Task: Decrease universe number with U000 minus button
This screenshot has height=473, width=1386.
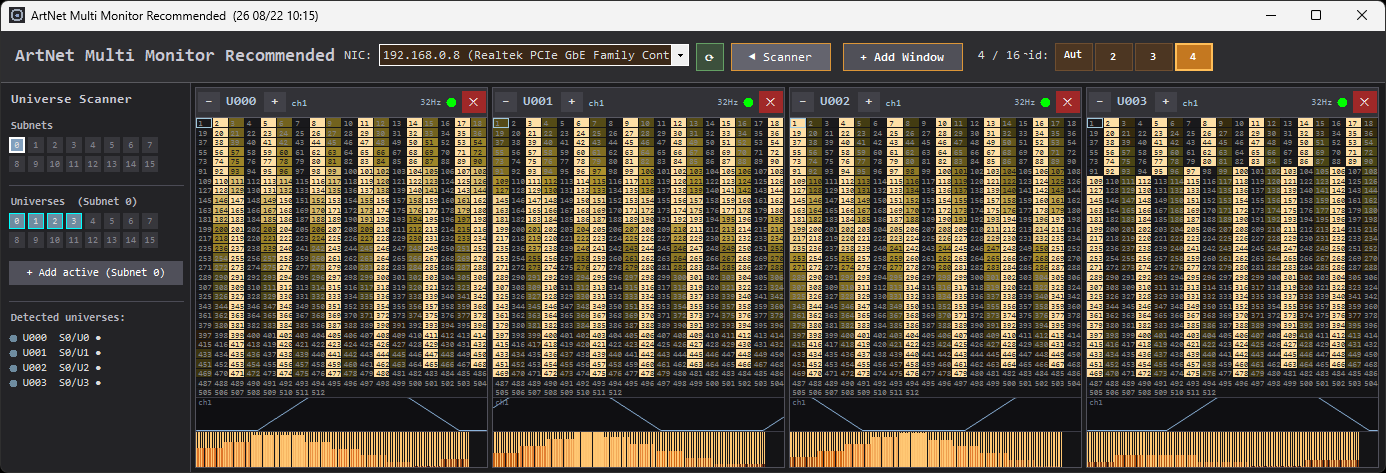Action: pyautogui.click(x=207, y=101)
